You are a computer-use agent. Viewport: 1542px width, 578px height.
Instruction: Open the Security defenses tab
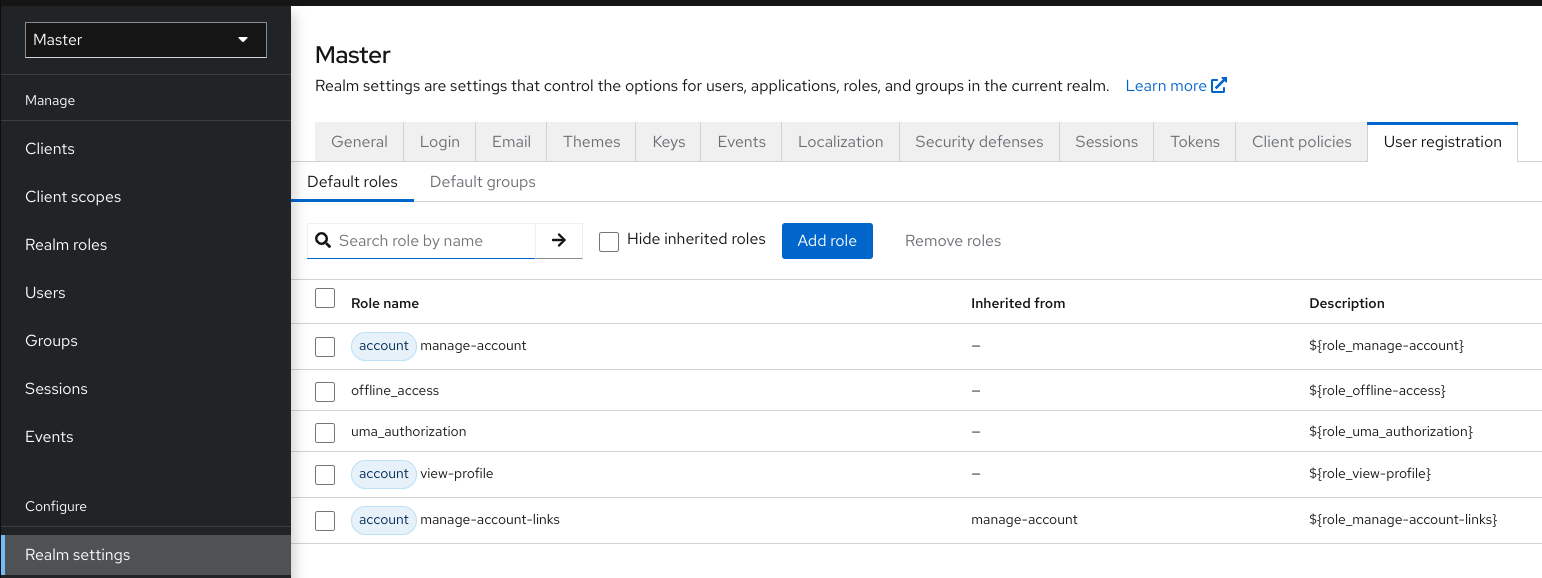click(x=979, y=142)
